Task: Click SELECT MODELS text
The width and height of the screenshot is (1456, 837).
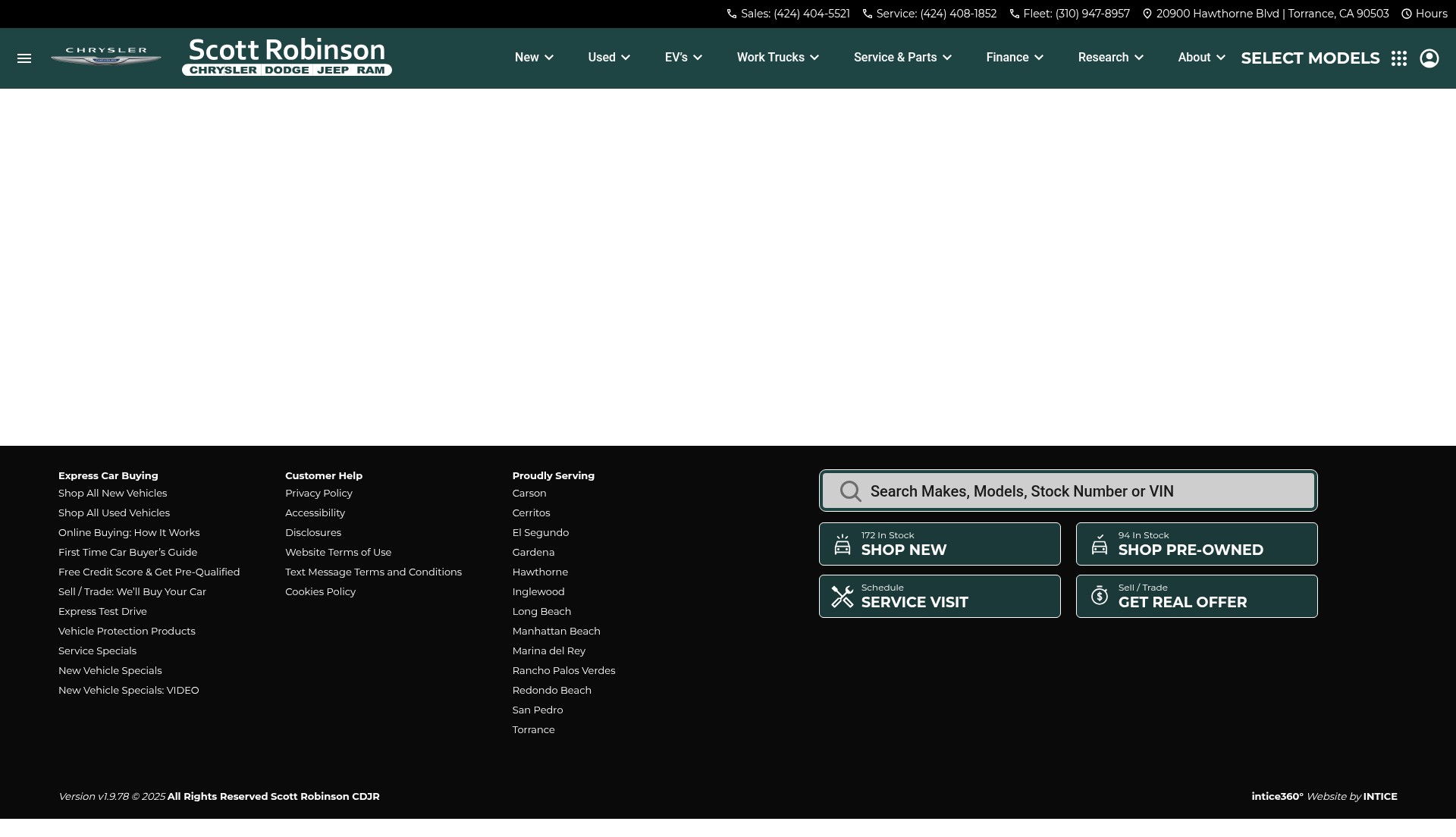Action: 1310,58
